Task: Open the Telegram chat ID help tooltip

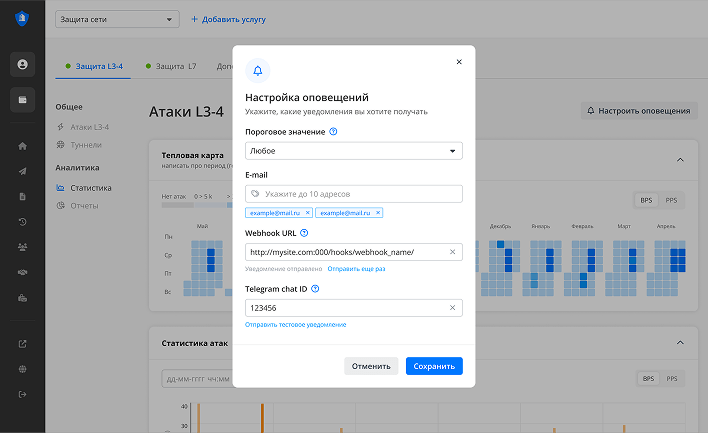Action: point(315,289)
